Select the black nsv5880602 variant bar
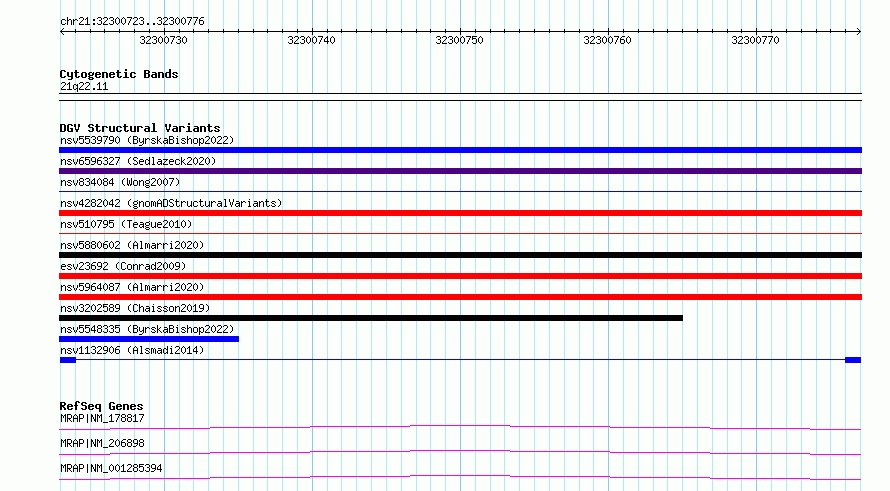Image resolution: width=890 pixels, height=491 pixels. [460, 255]
